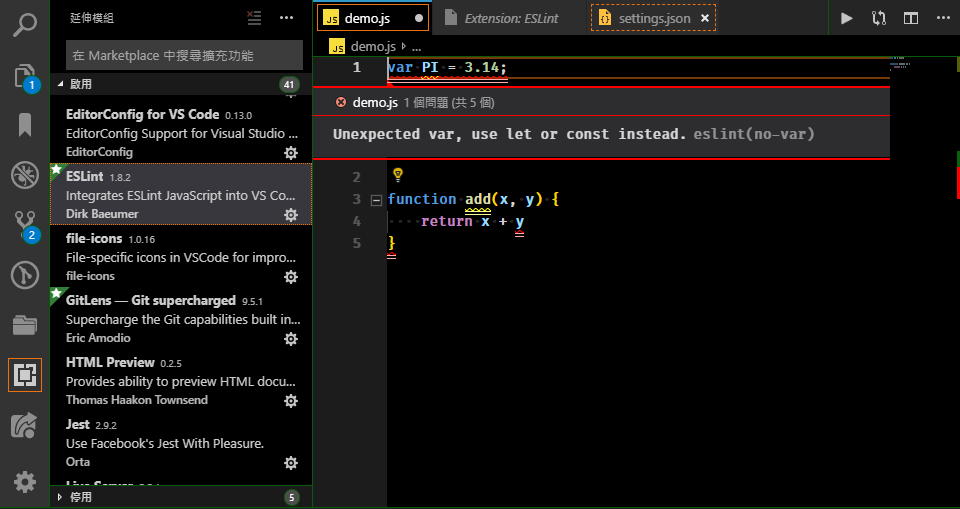The width and height of the screenshot is (960, 509).
Task: Open the Explorer files view icon
Action: (24, 76)
